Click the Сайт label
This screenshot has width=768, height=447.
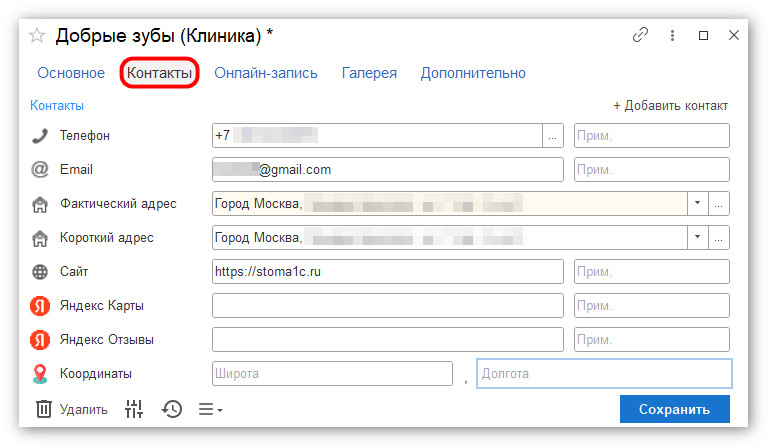(x=74, y=272)
